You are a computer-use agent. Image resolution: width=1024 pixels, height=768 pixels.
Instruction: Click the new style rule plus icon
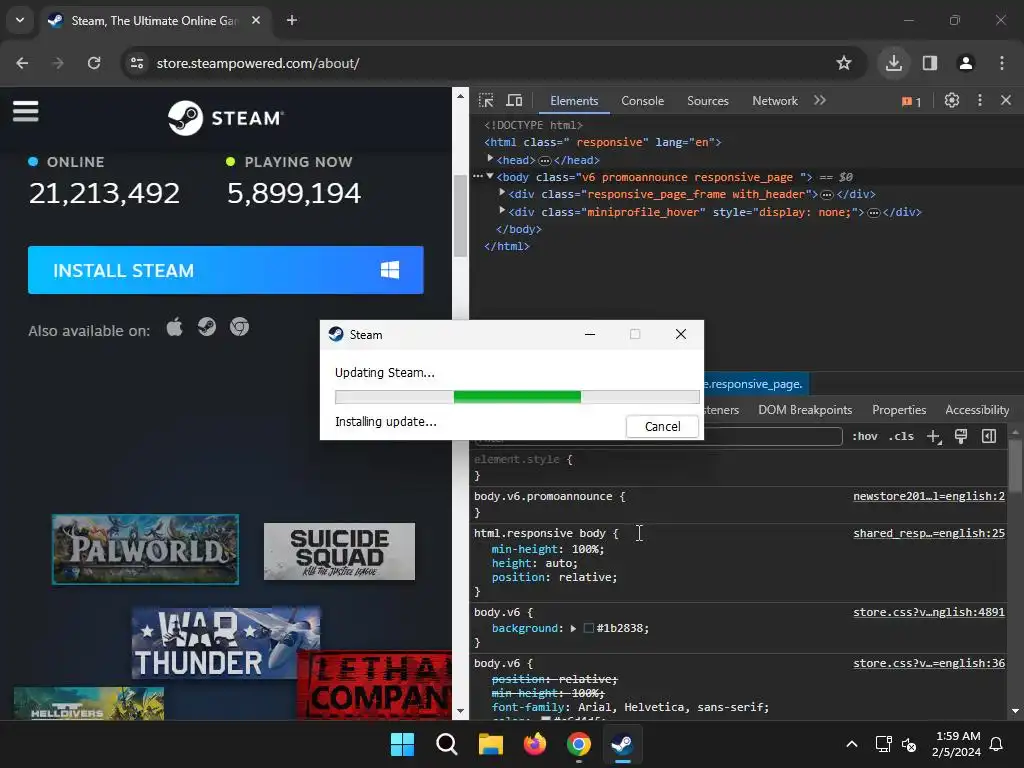point(934,436)
